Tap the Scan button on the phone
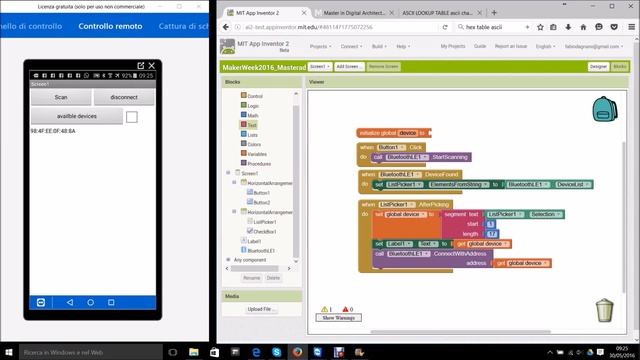 pos(61,97)
